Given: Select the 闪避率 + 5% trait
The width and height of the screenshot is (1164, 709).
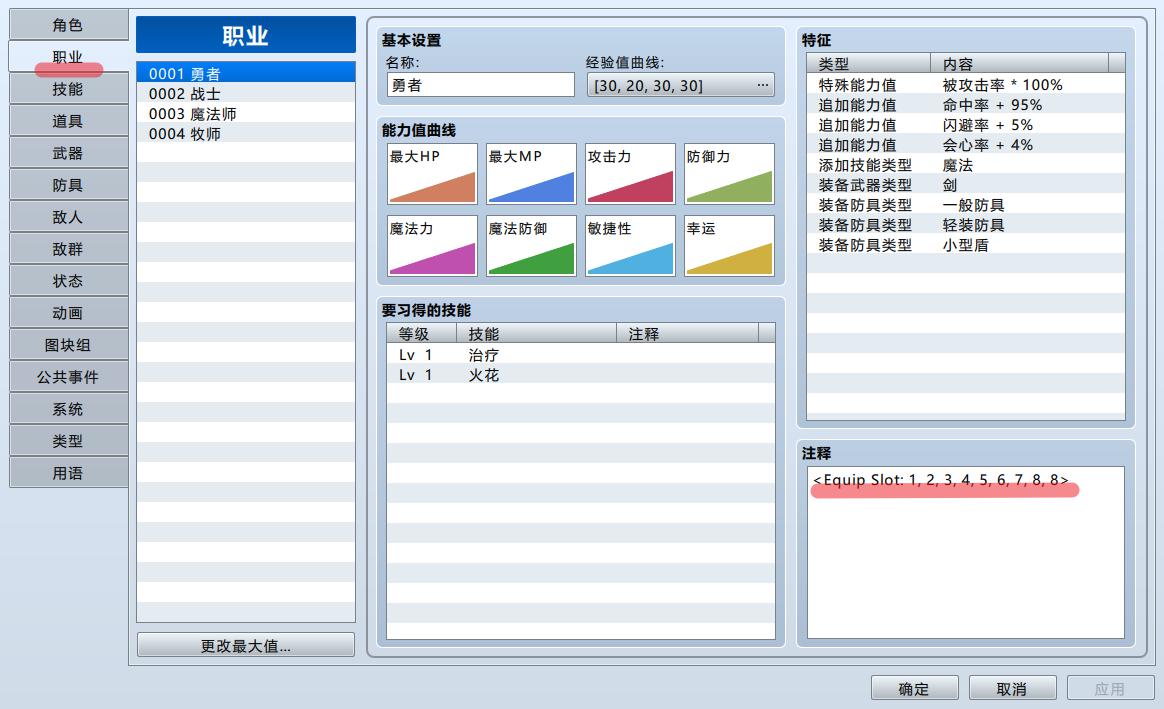Looking at the screenshot, I should (x=966, y=125).
